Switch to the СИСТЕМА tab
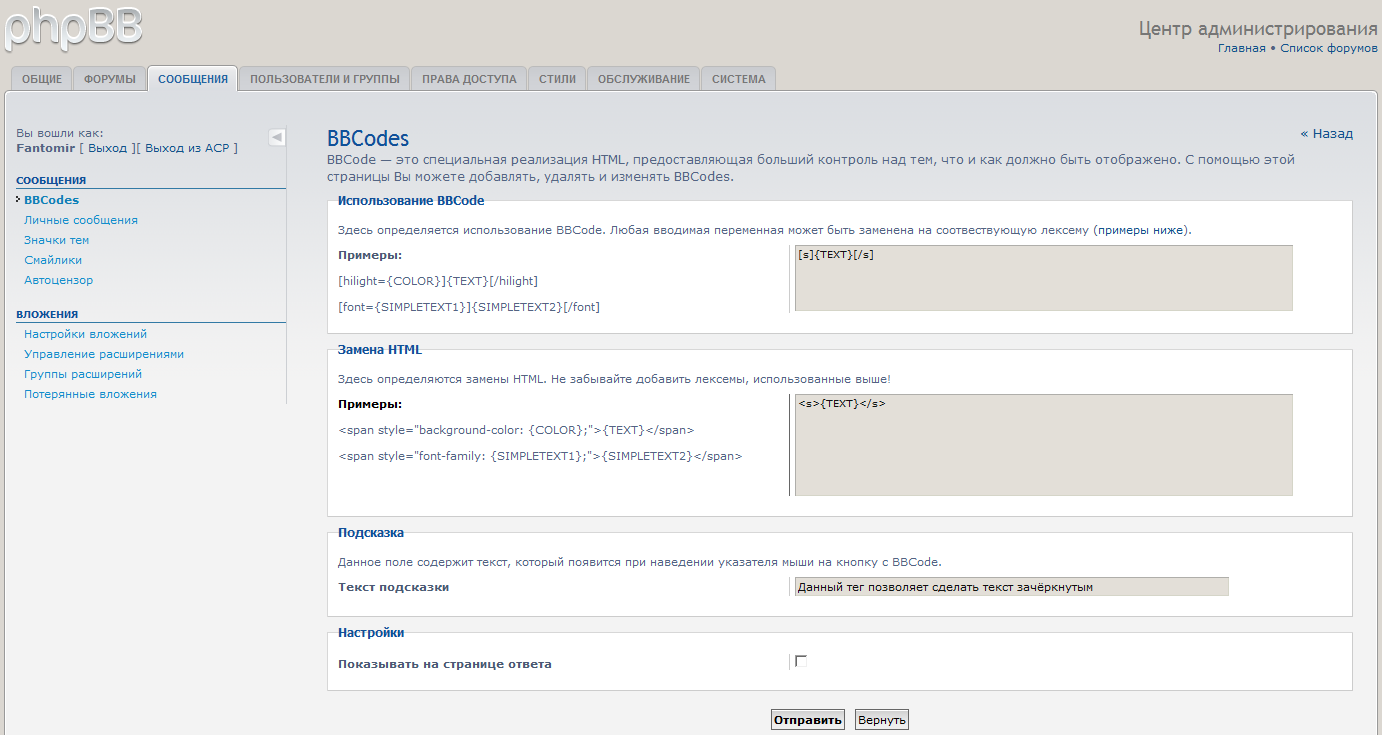Viewport: 1382px width, 735px height. point(739,79)
